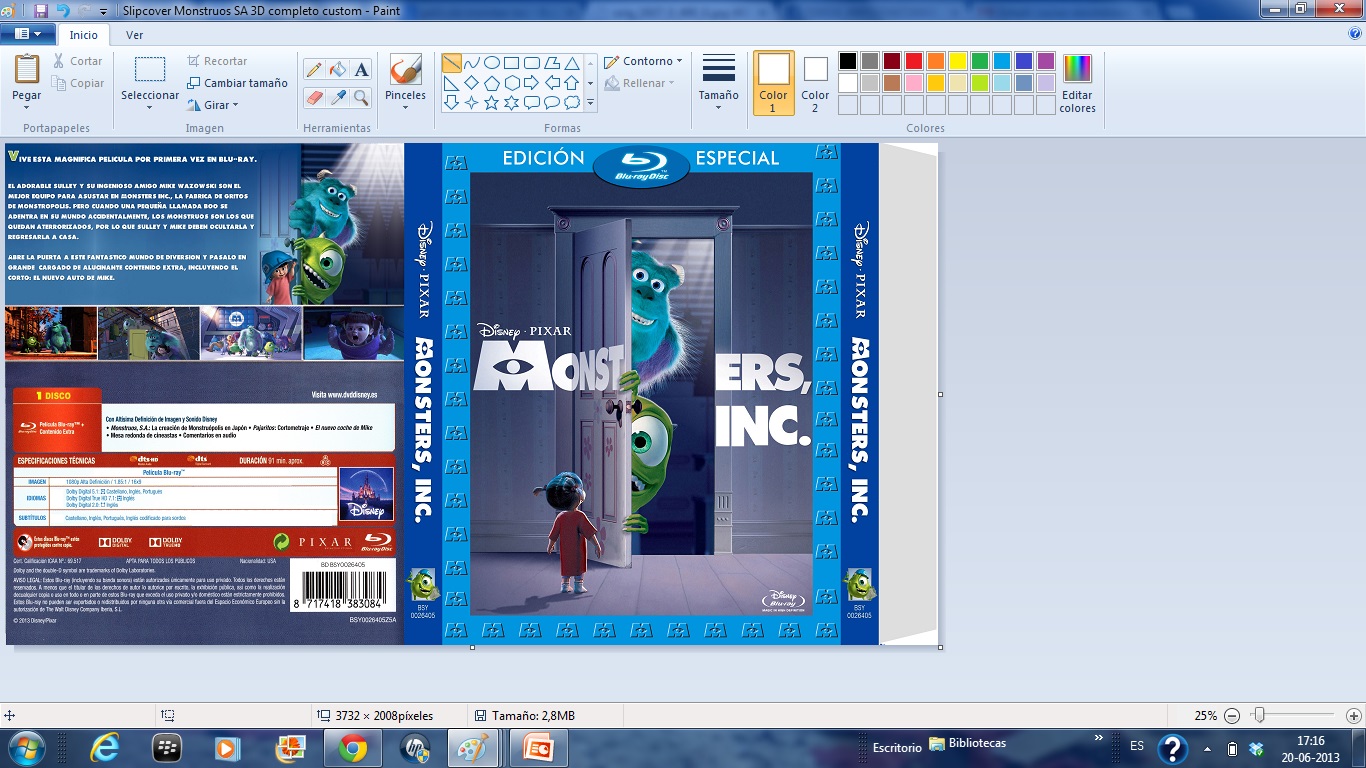
Task: Open Internet Explorer from the taskbar
Action: pos(104,748)
